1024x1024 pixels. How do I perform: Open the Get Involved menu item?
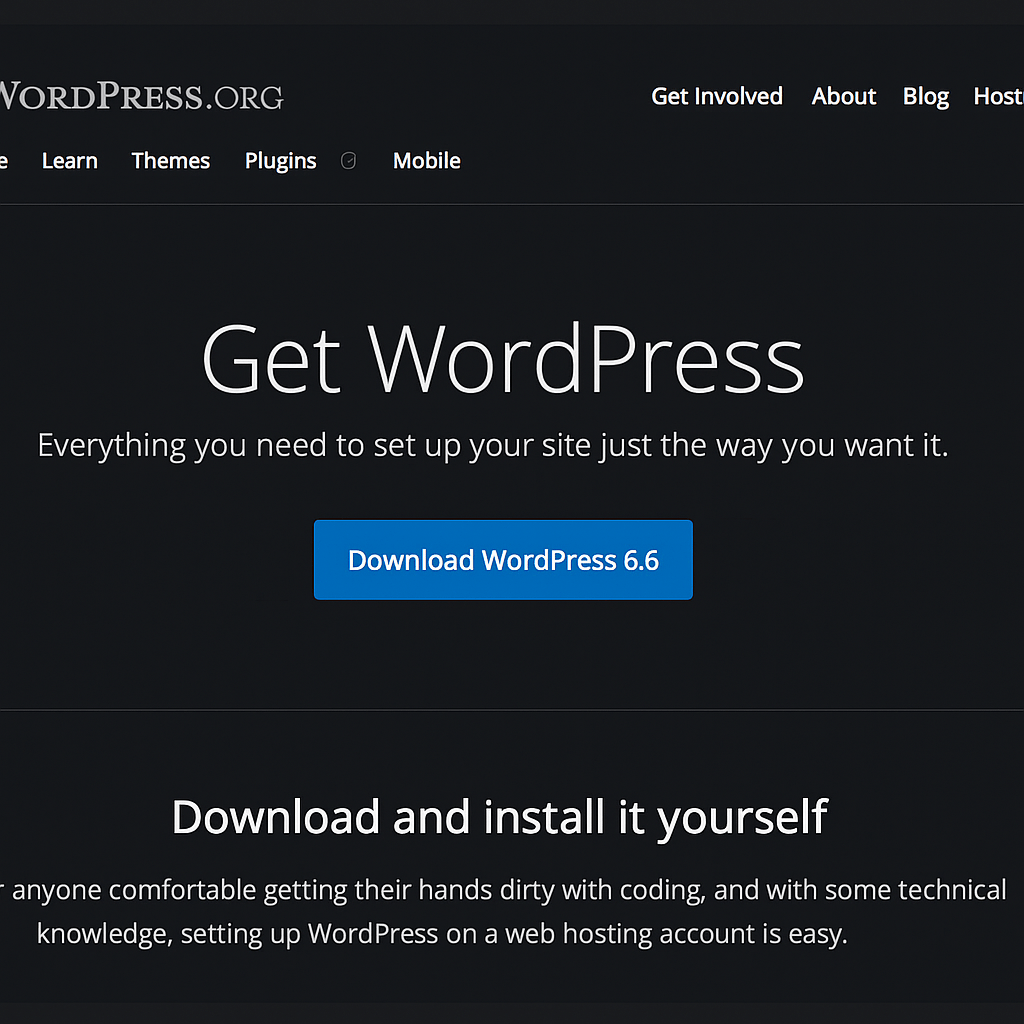(x=716, y=97)
